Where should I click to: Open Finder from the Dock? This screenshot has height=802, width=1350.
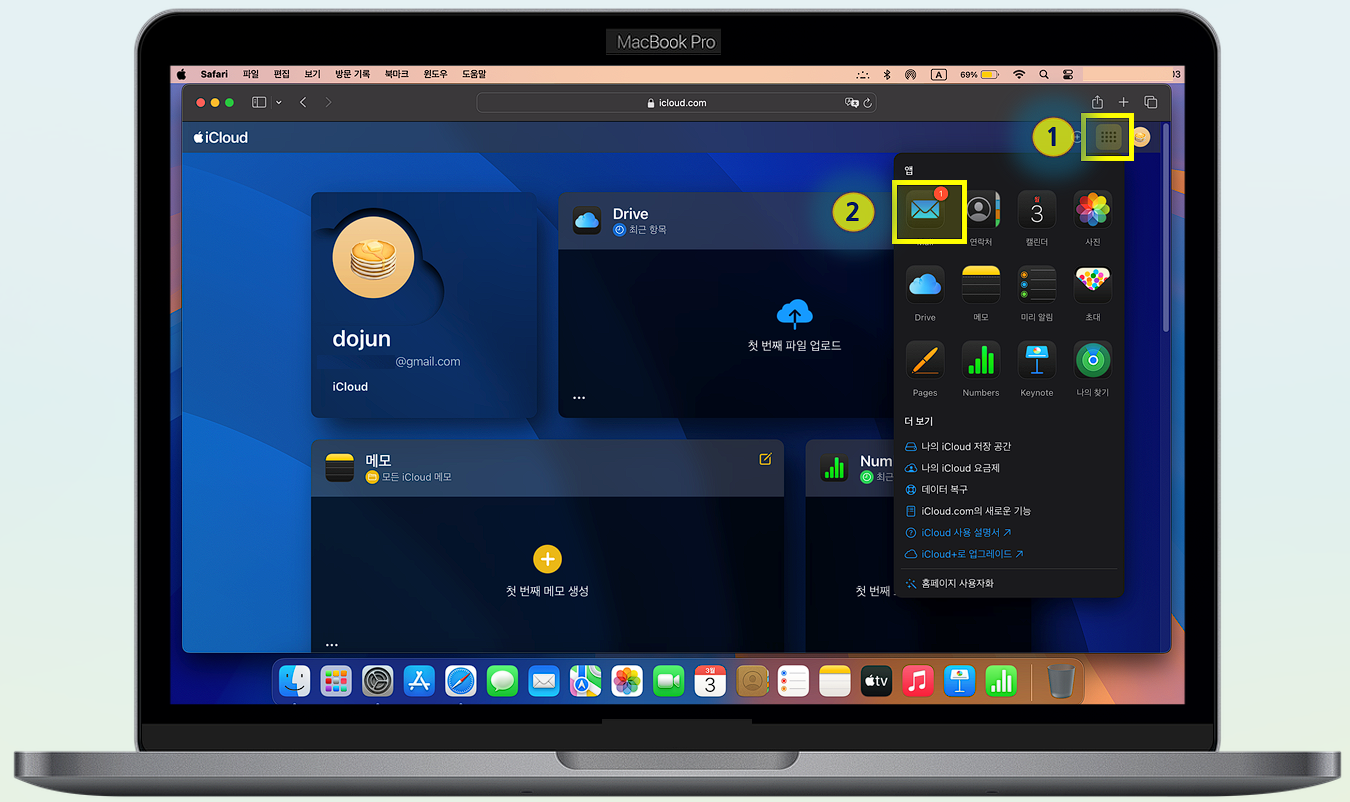click(294, 681)
